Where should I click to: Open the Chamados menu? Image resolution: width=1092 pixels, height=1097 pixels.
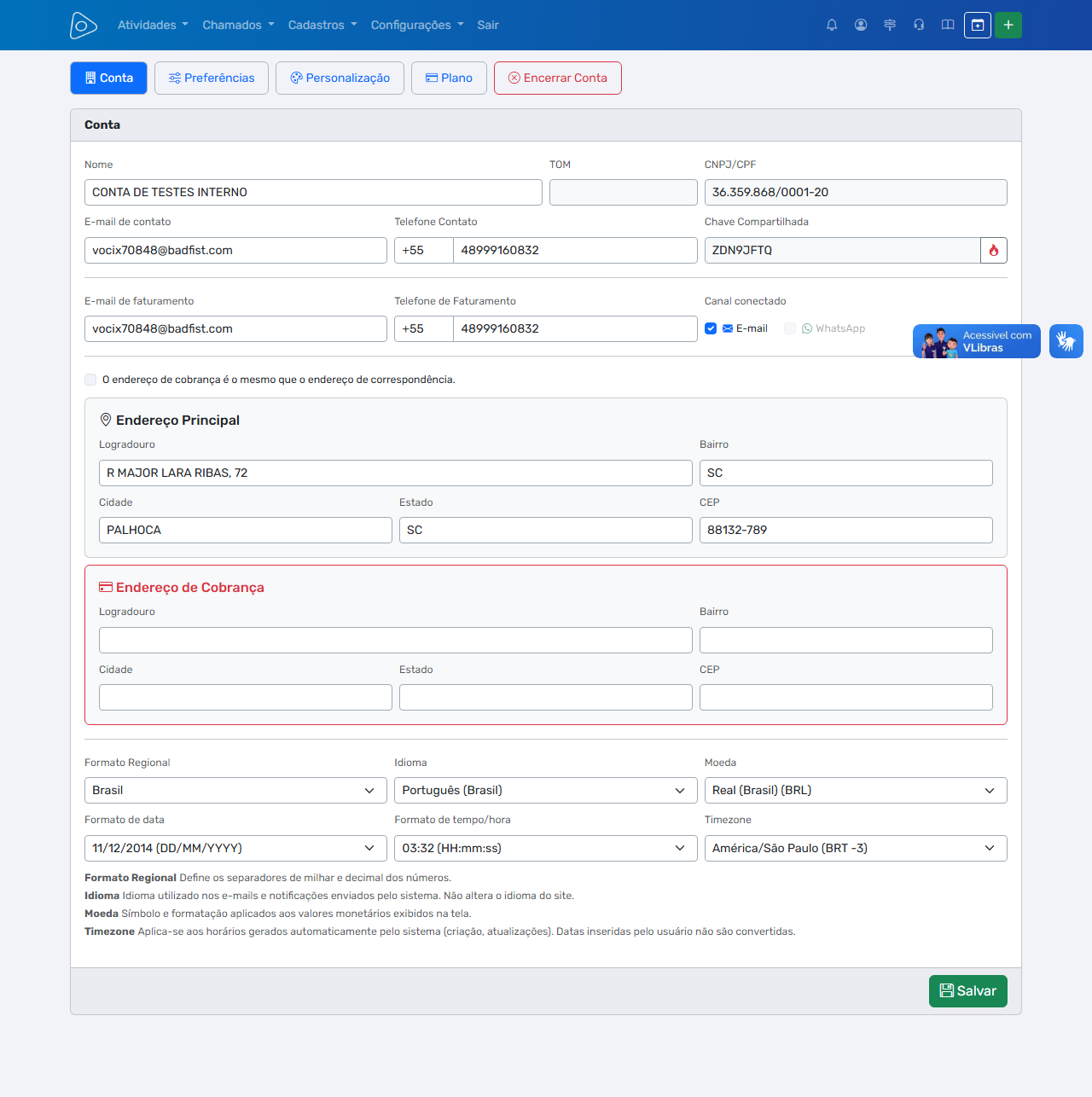pyautogui.click(x=238, y=25)
